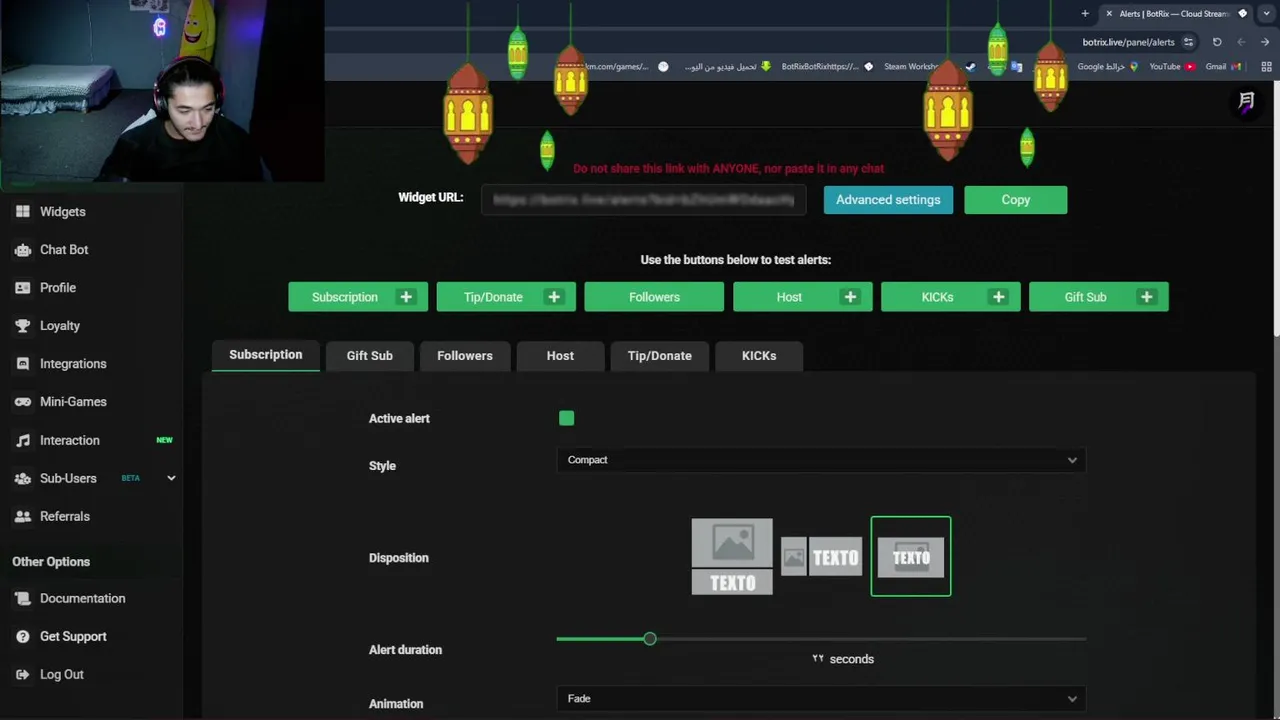Image resolution: width=1280 pixels, height=720 pixels.
Task: Toggle the Active alert checkbox
Action: (x=567, y=418)
